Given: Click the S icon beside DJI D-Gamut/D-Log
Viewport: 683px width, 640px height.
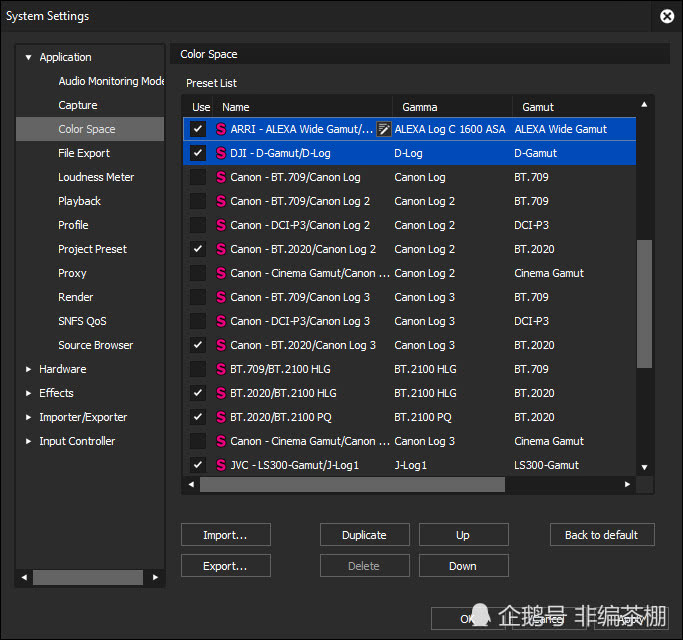Looking at the screenshot, I should click(221, 153).
